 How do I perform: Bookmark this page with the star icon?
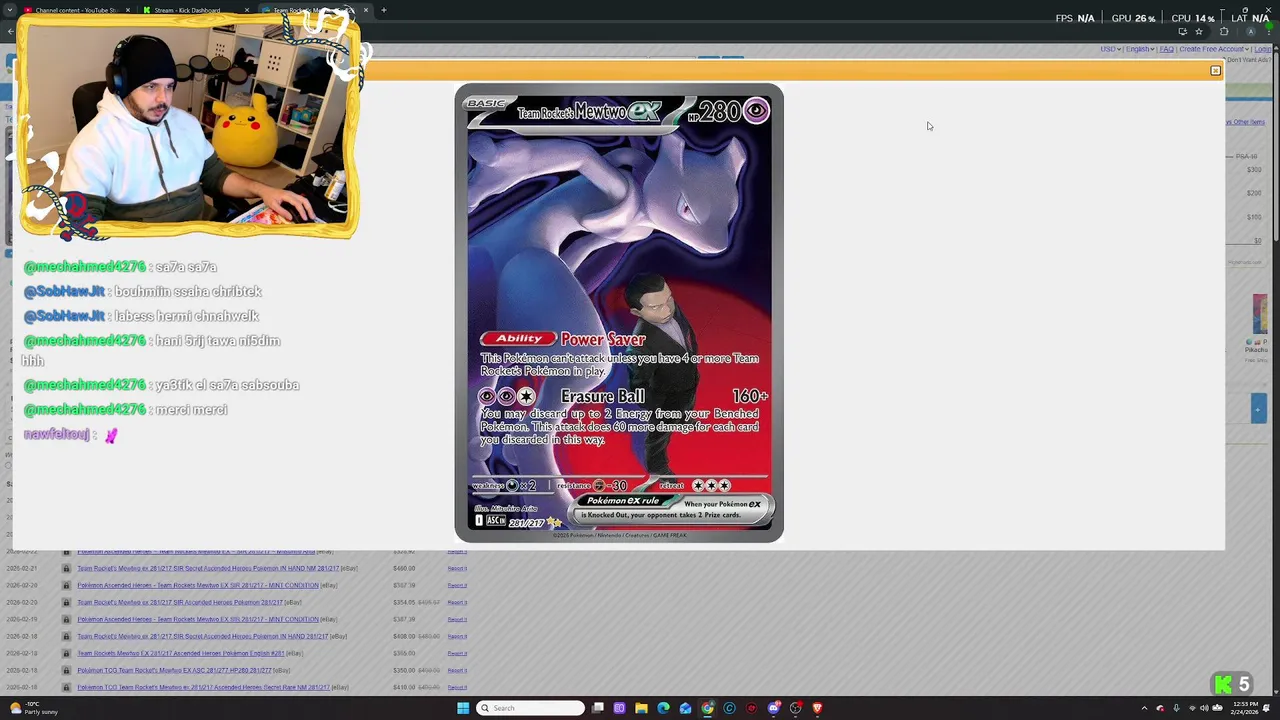(1199, 31)
